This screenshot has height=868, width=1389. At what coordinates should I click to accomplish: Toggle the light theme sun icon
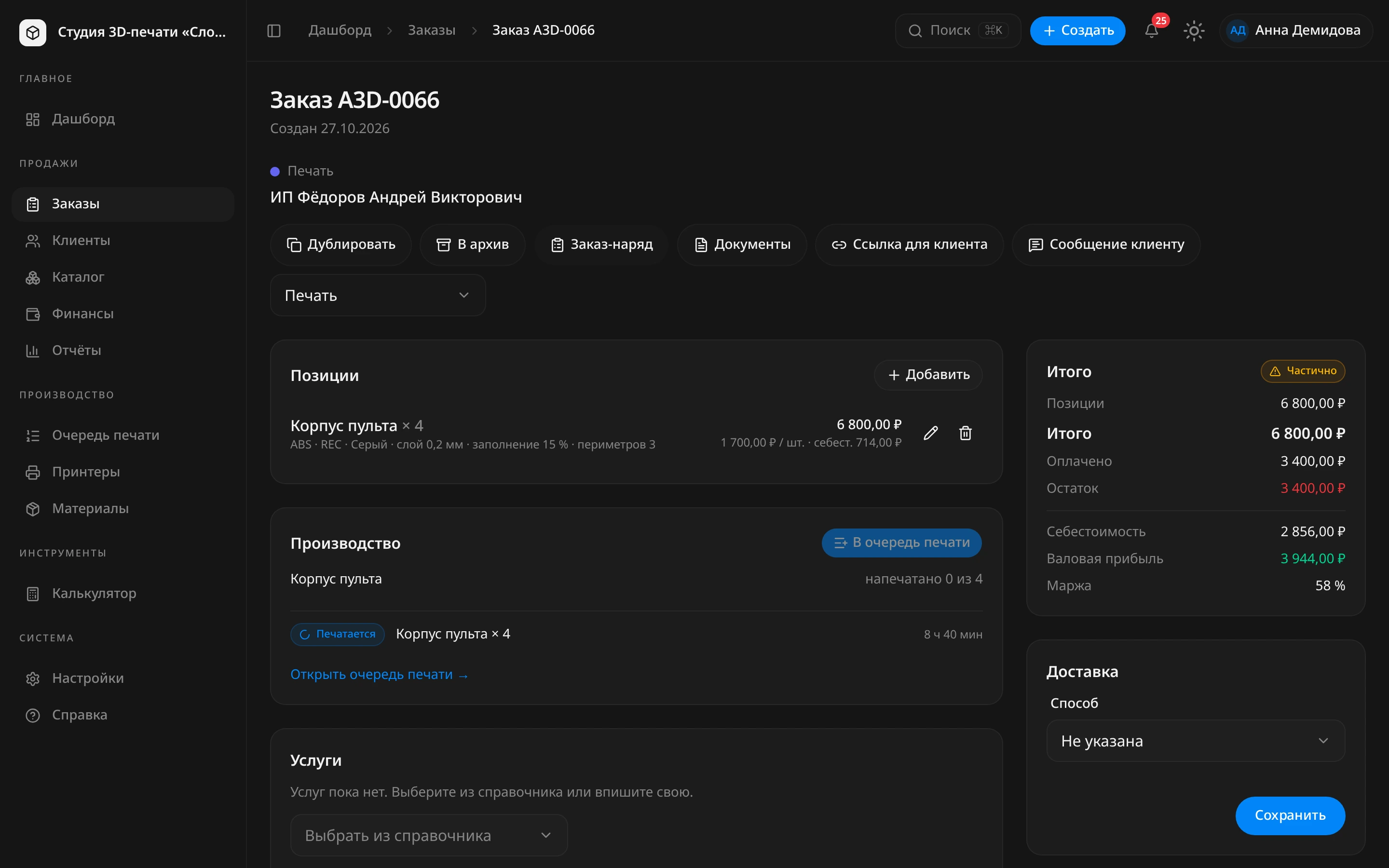coord(1194,30)
